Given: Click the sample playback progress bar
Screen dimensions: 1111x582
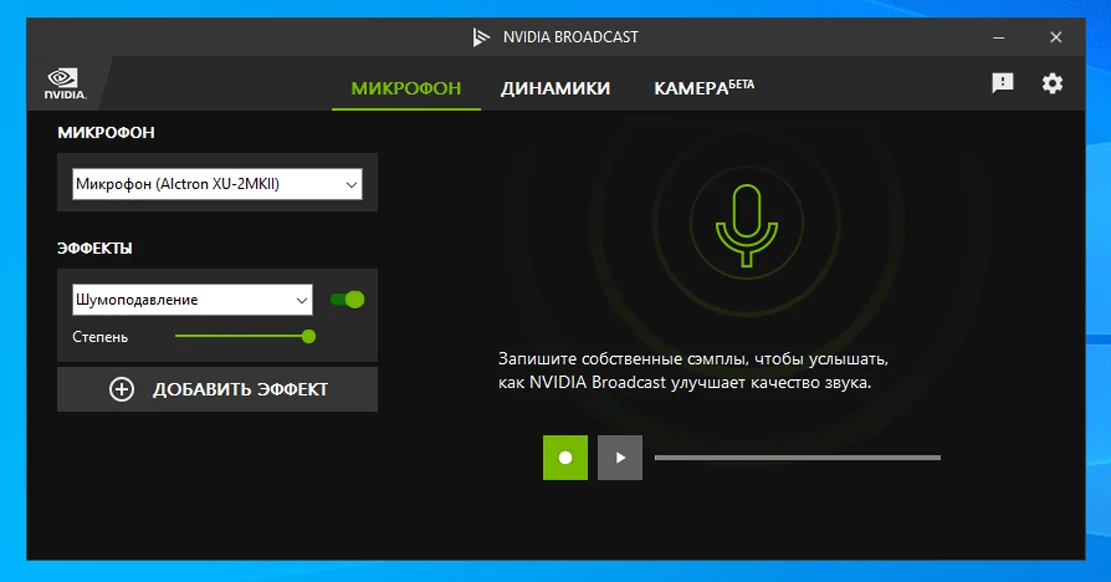Looking at the screenshot, I should (797, 458).
